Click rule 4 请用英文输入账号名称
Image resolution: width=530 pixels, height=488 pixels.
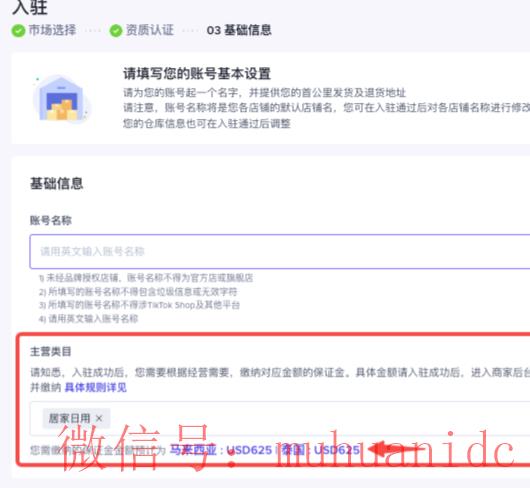[x=89, y=319]
